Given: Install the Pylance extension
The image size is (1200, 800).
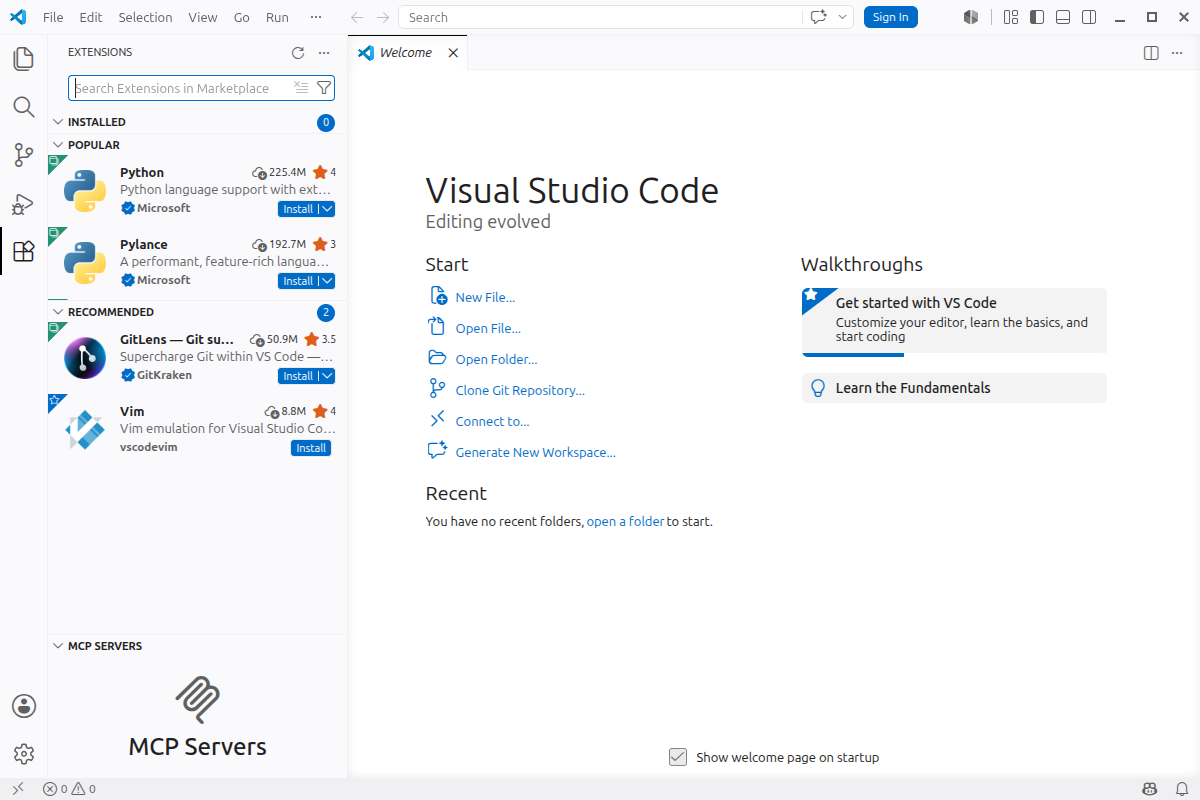Looking at the screenshot, I should [x=298, y=281].
